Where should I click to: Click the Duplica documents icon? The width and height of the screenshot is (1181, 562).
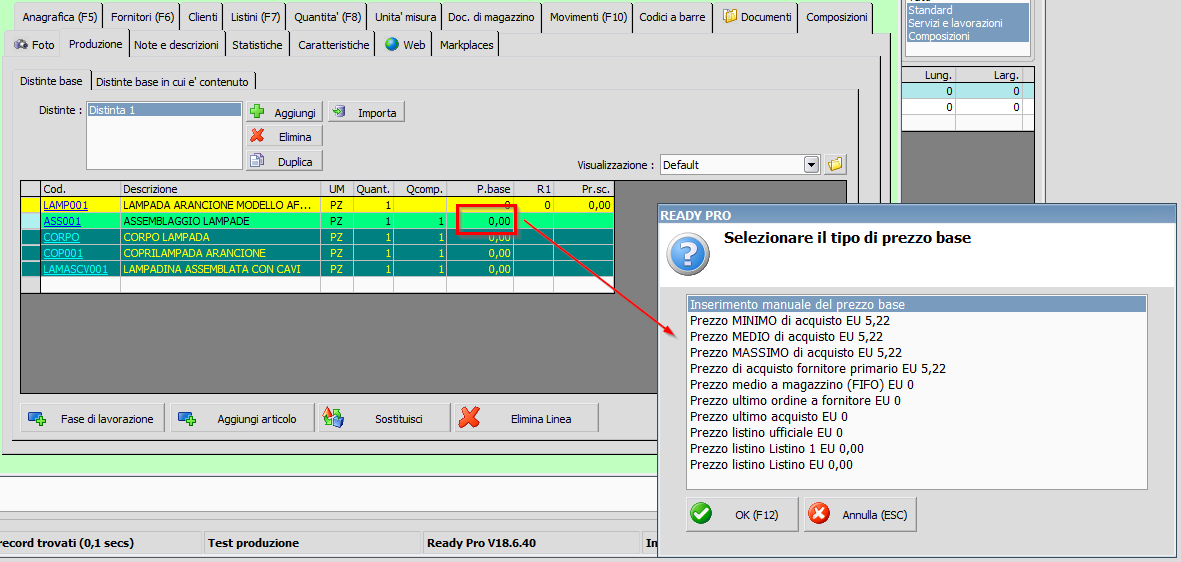(258, 160)
